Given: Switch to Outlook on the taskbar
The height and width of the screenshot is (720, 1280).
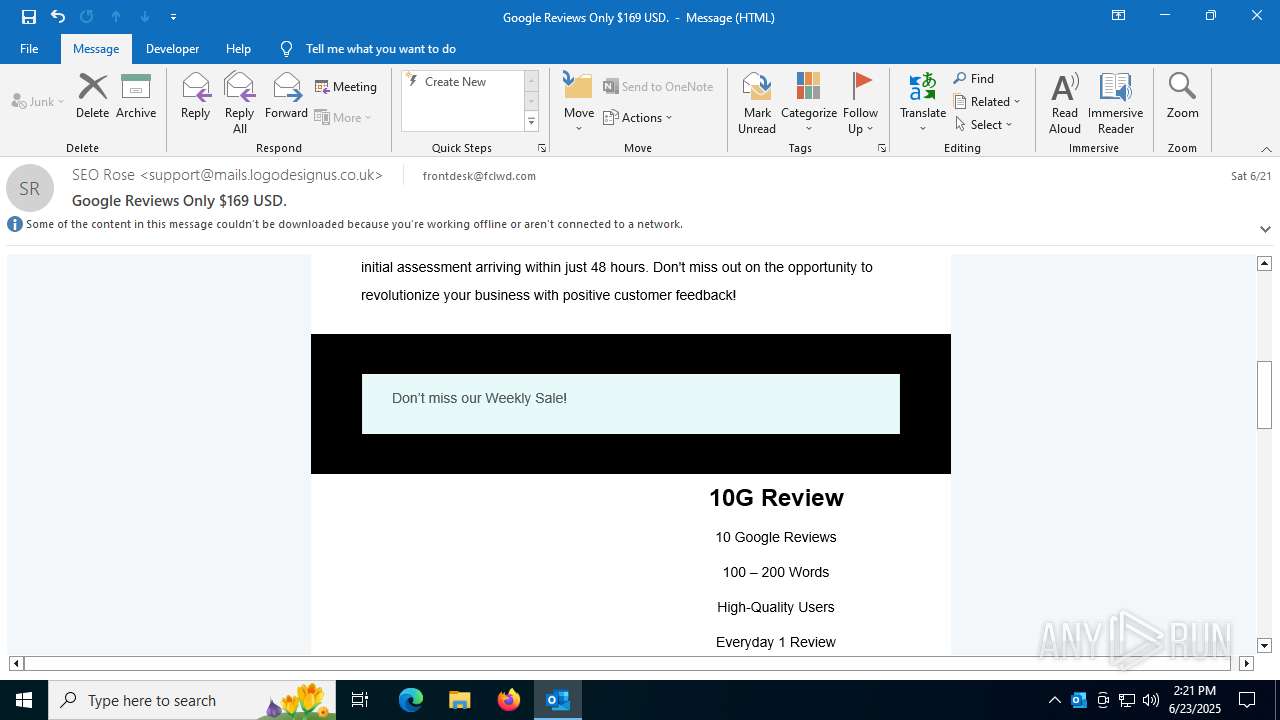Looking at the screenshot, I should (x=558, y=700).
